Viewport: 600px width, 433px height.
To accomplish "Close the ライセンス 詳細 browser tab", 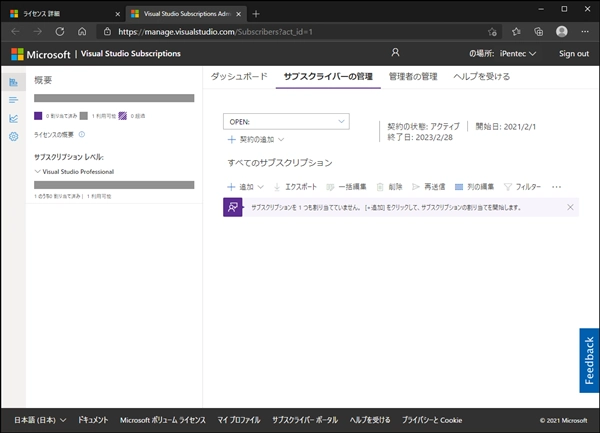I will coord(117,14).
